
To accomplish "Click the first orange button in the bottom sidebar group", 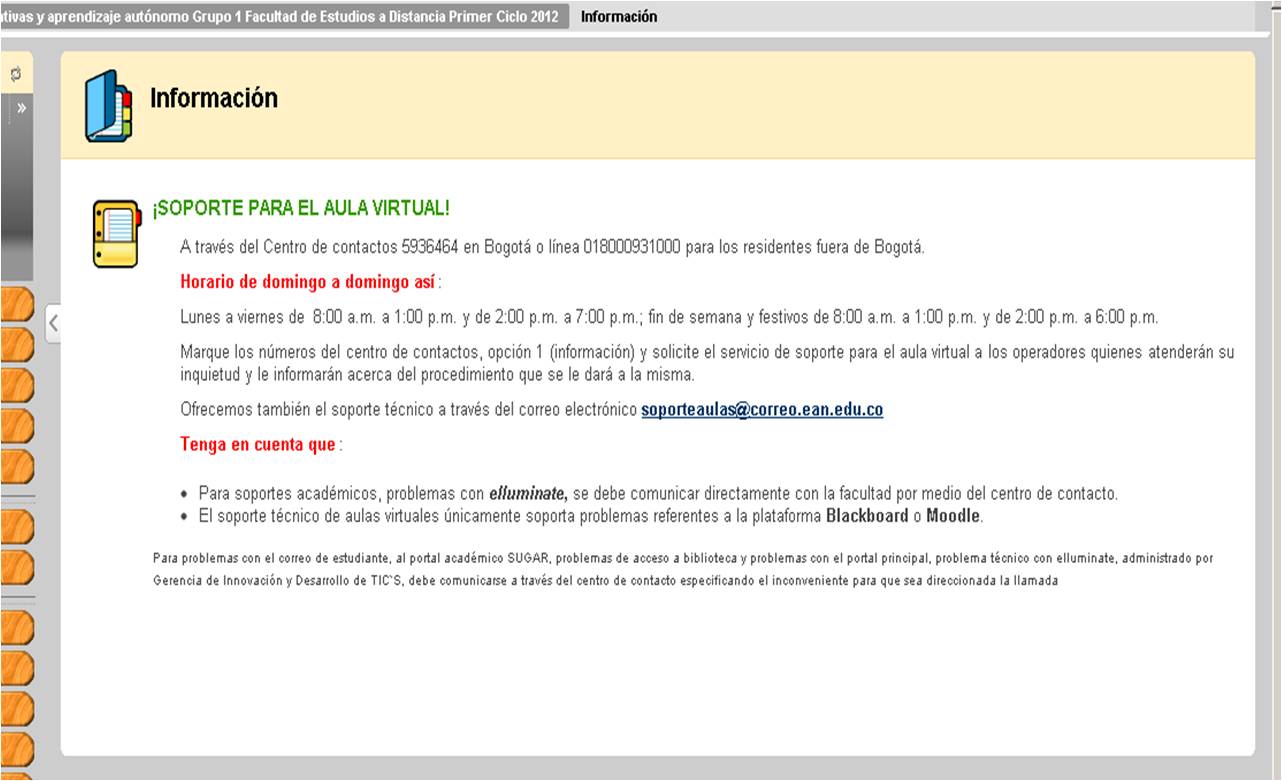I will click(x=16, y=627).
